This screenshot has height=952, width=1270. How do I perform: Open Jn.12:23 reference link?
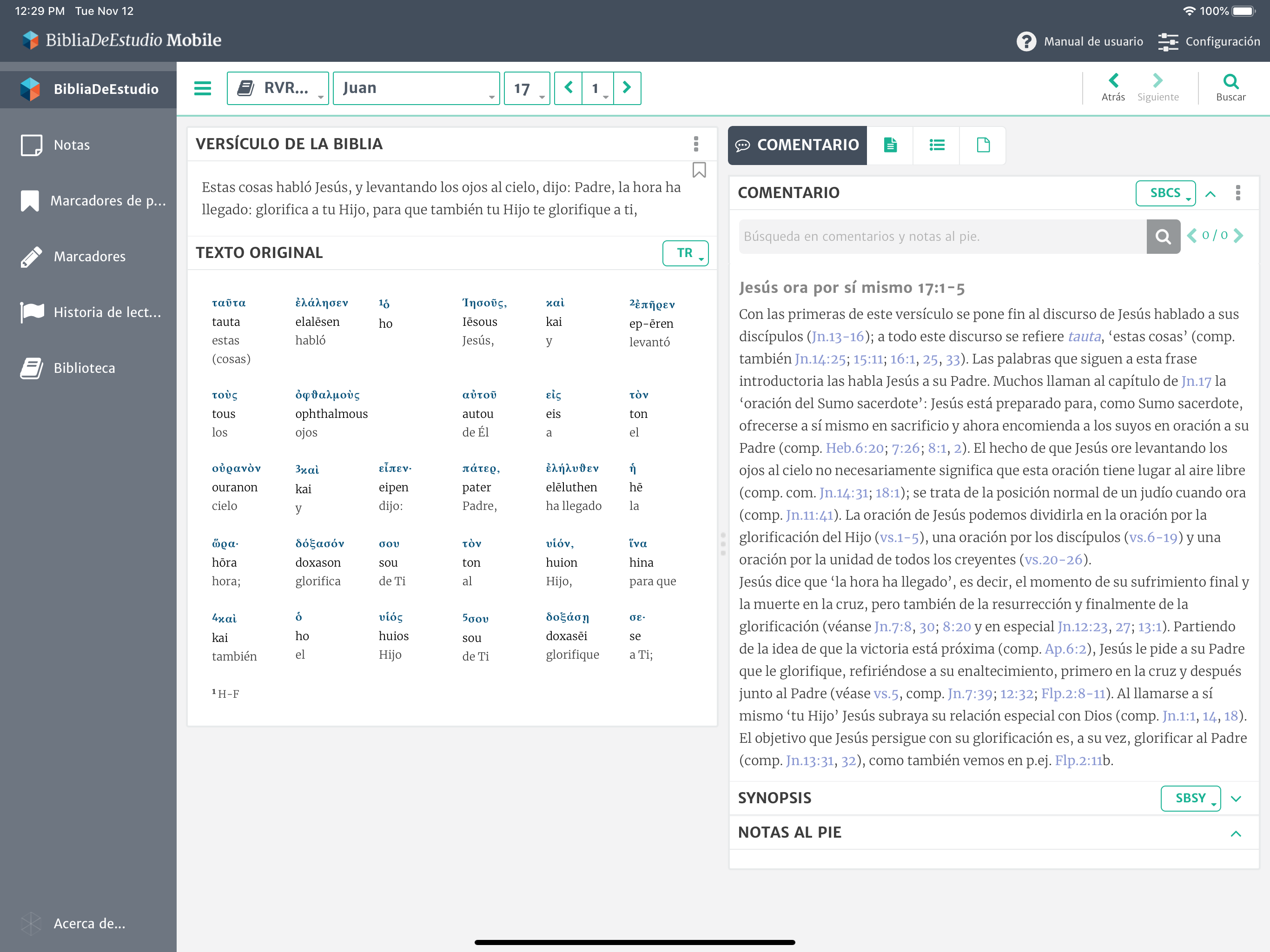click(x=1082, y=627)
